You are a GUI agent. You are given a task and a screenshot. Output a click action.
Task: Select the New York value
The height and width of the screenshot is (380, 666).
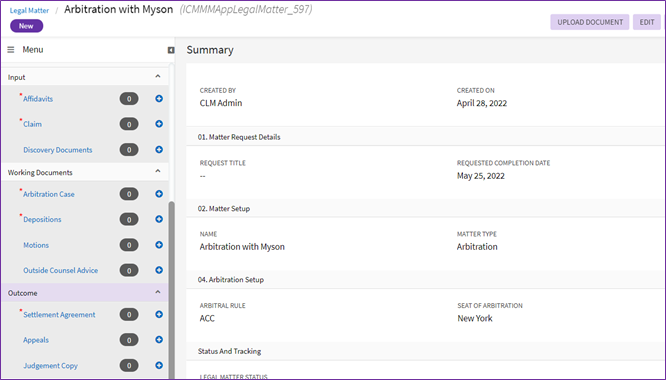coord(475,318)
